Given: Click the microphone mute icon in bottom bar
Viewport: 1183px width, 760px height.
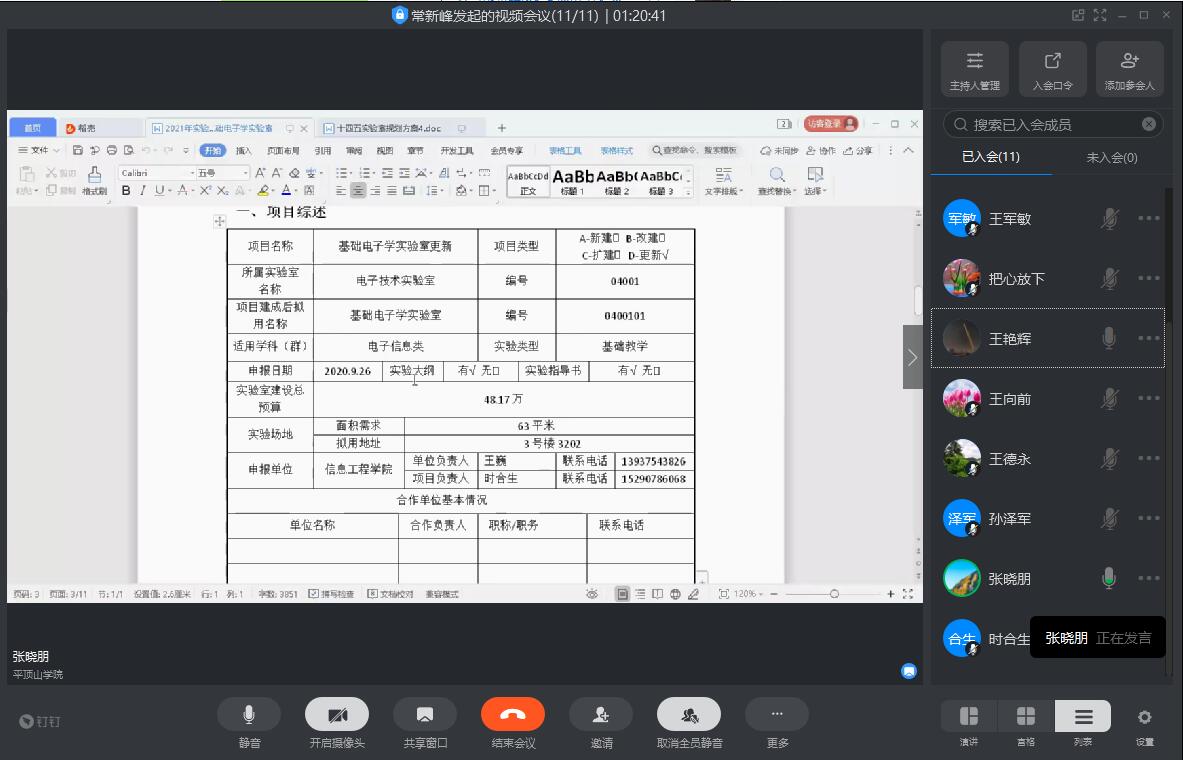Looking at the screenshot, I should 249,715.
